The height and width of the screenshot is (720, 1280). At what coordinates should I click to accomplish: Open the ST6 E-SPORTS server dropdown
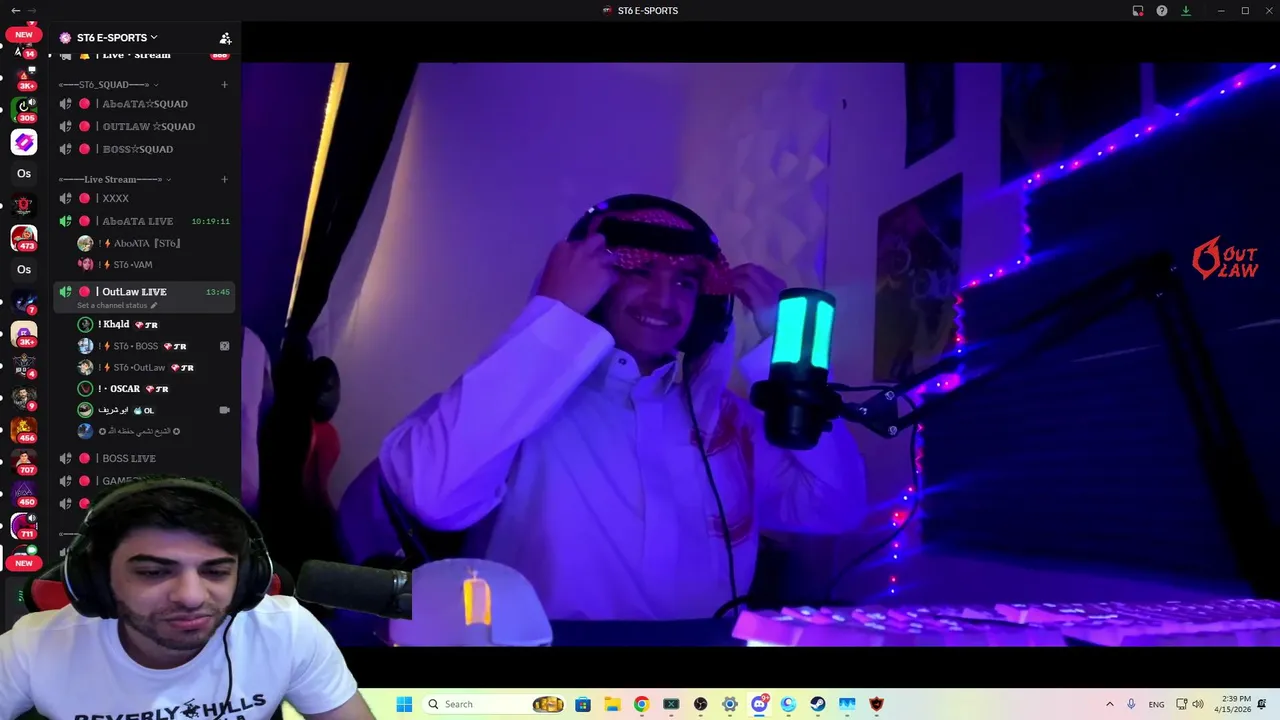117,38
